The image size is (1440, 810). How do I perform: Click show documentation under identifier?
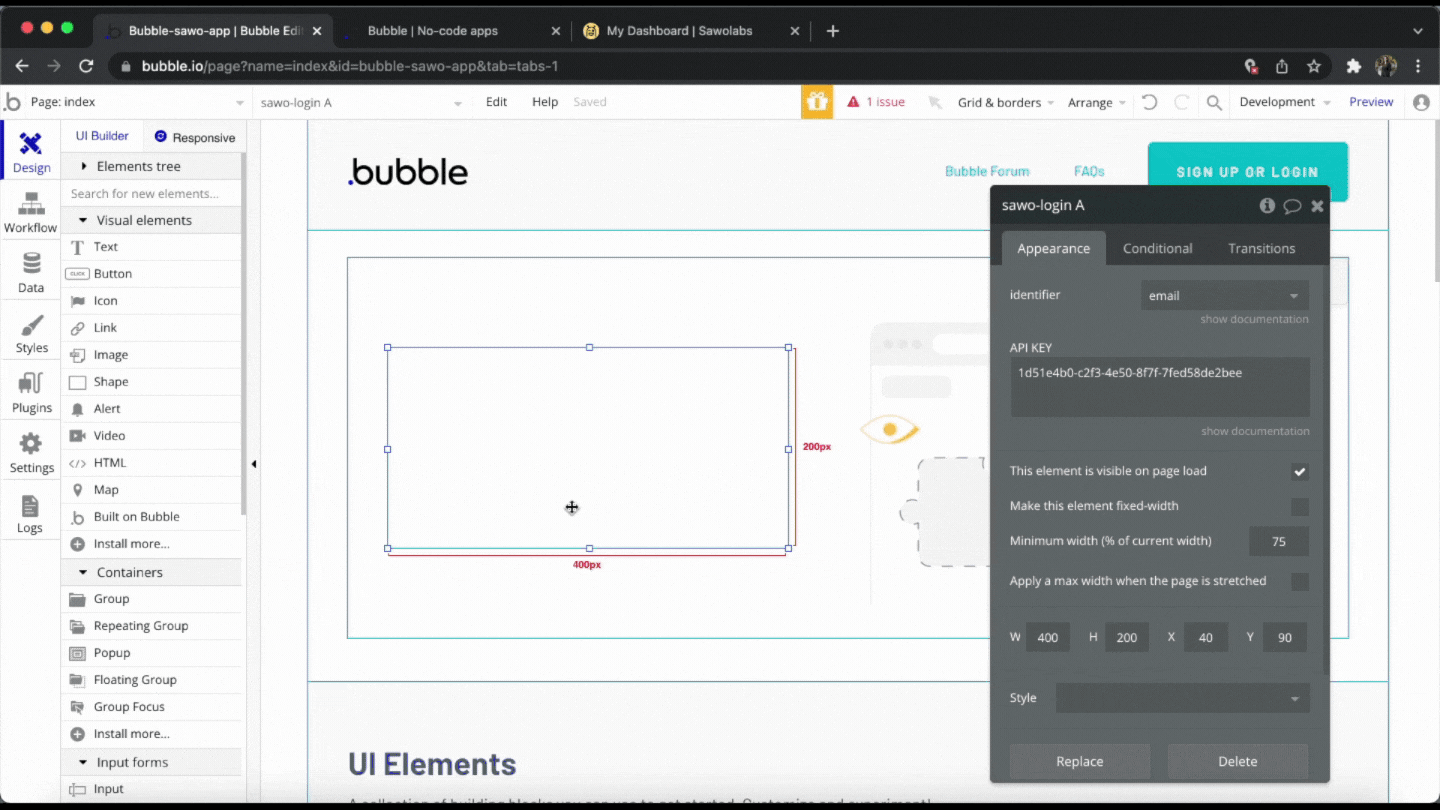coord(1254,319)
